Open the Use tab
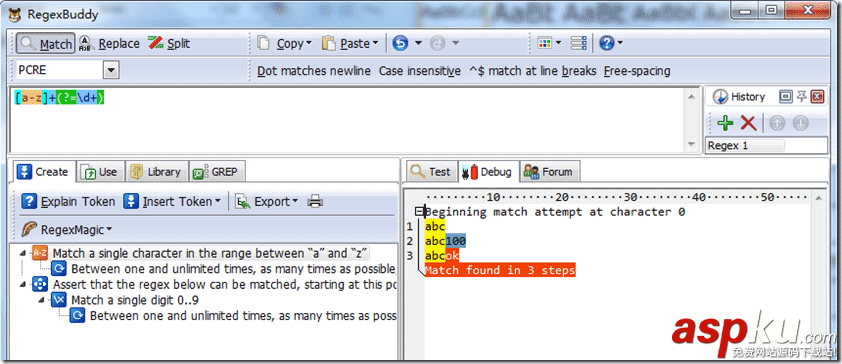The height and width of the screenshot is (364, 842). click(100, 172)
